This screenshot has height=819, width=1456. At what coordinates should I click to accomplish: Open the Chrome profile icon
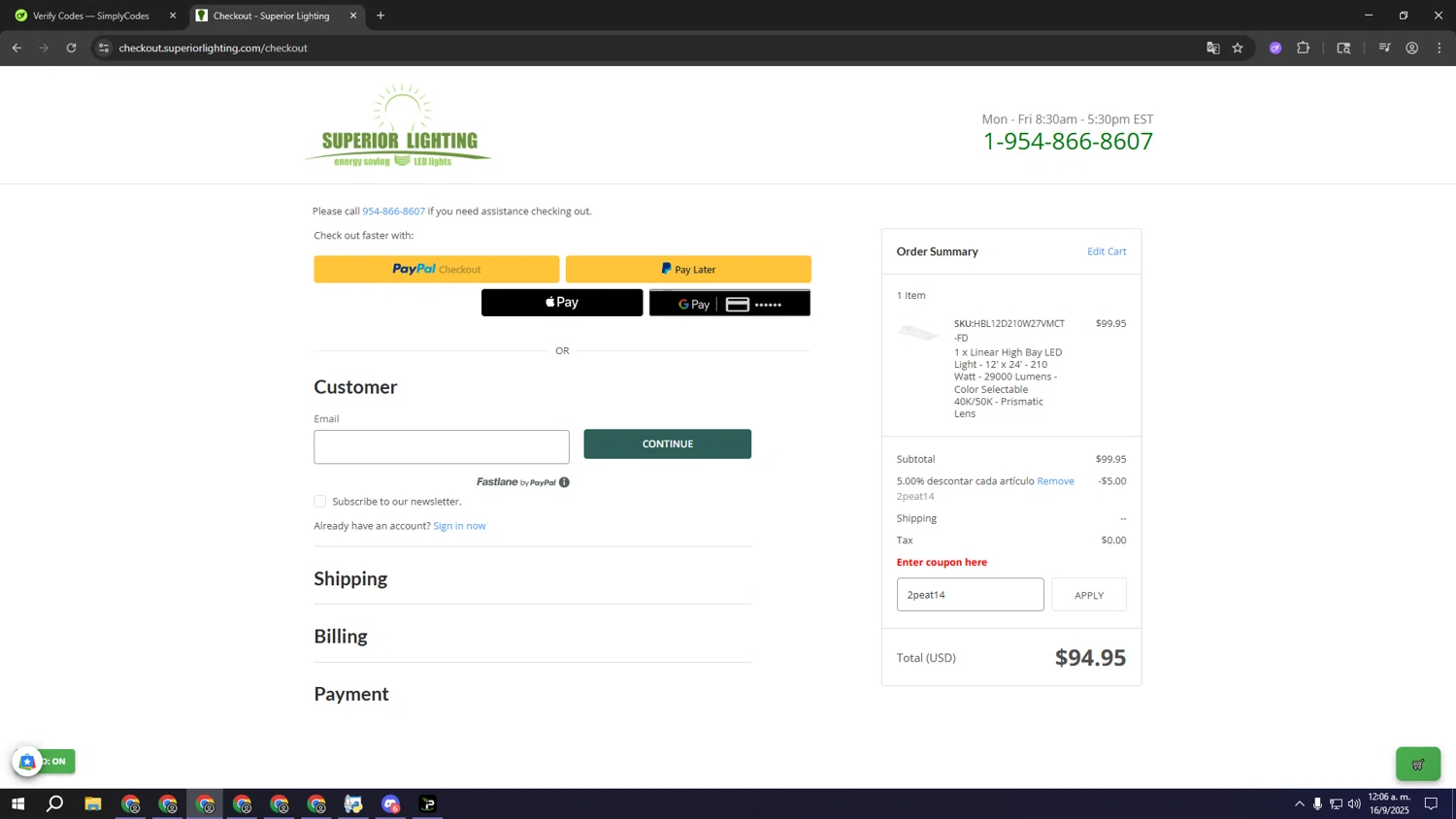[x=1412, y=48]
